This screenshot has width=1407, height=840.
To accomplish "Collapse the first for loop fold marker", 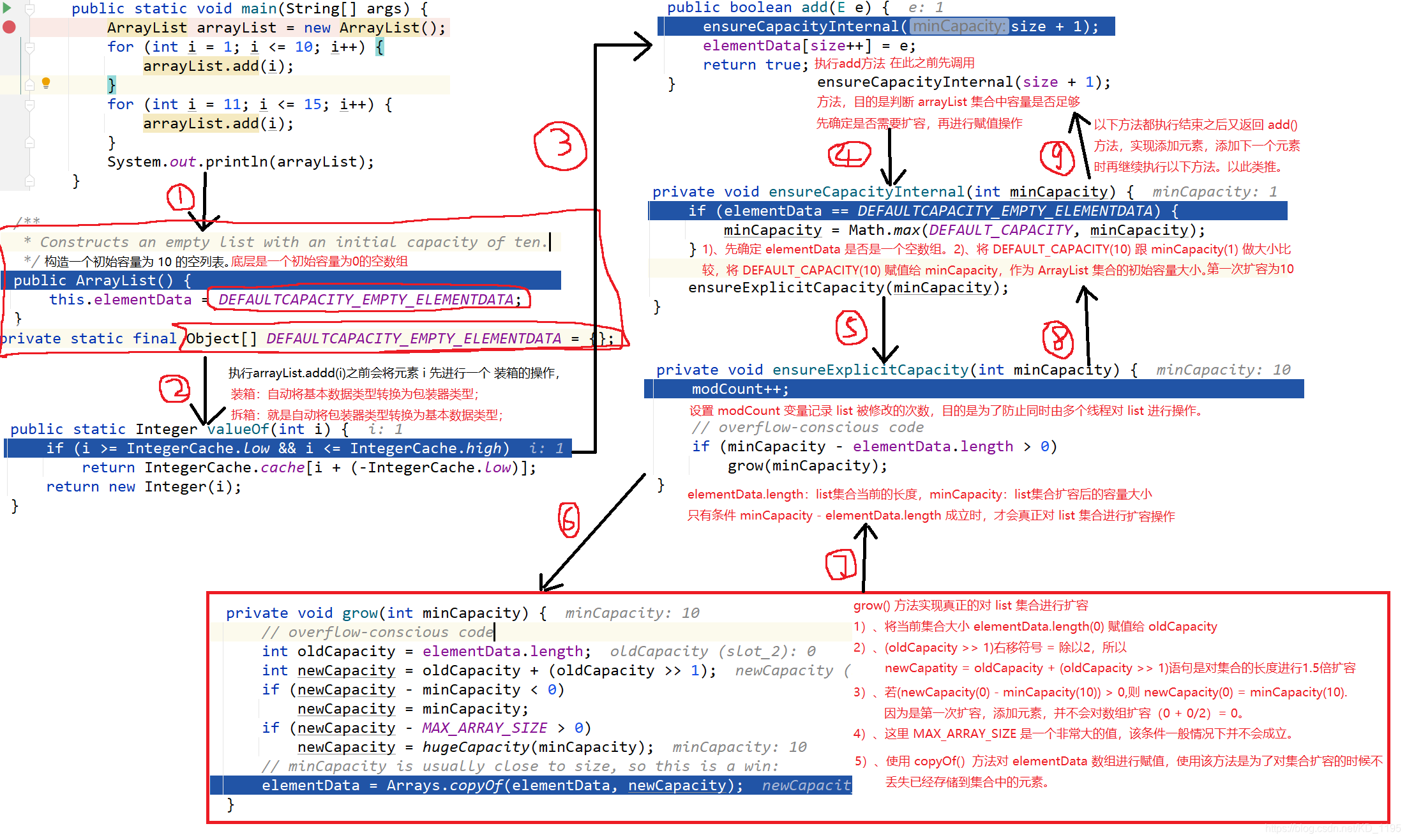I will 29,46.
